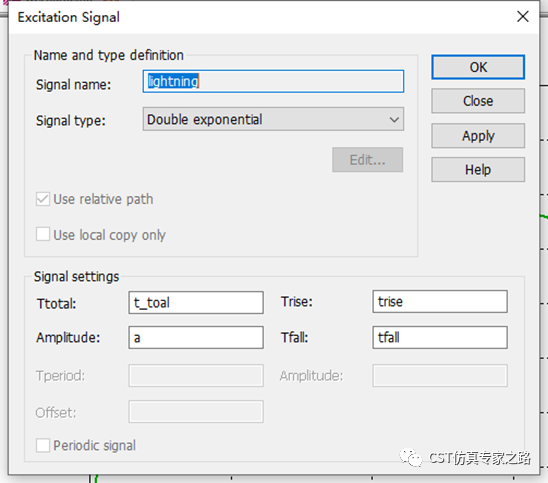The image size is (548, 483).
Task: Click the disabled Tperiod field
Action: pos(196,376)
